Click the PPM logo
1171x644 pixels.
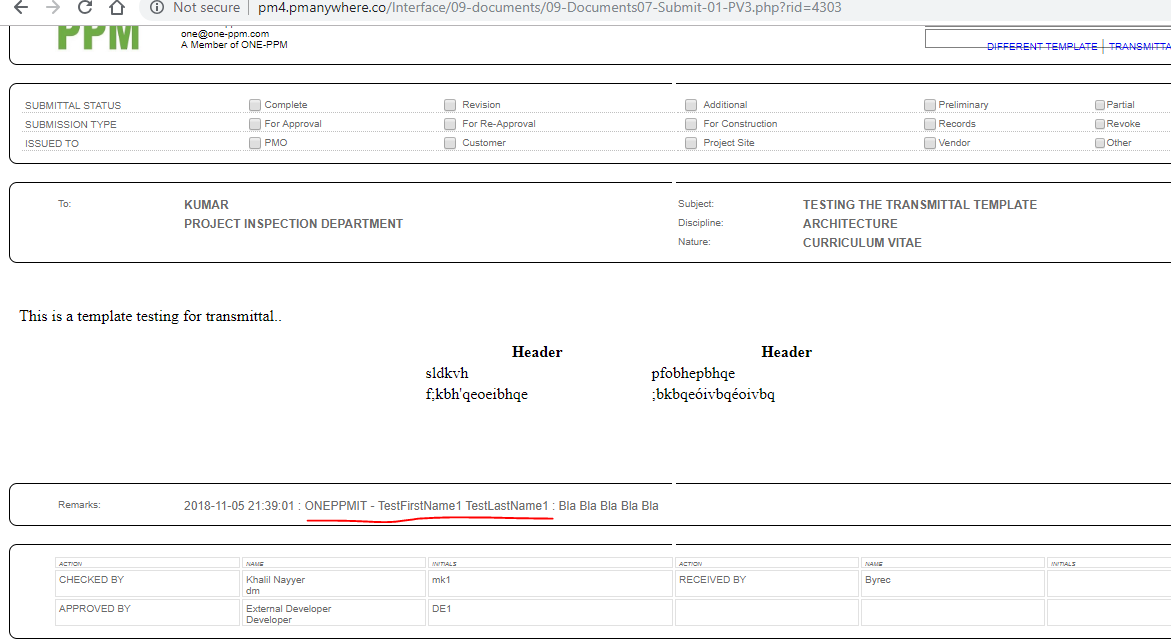98,35
